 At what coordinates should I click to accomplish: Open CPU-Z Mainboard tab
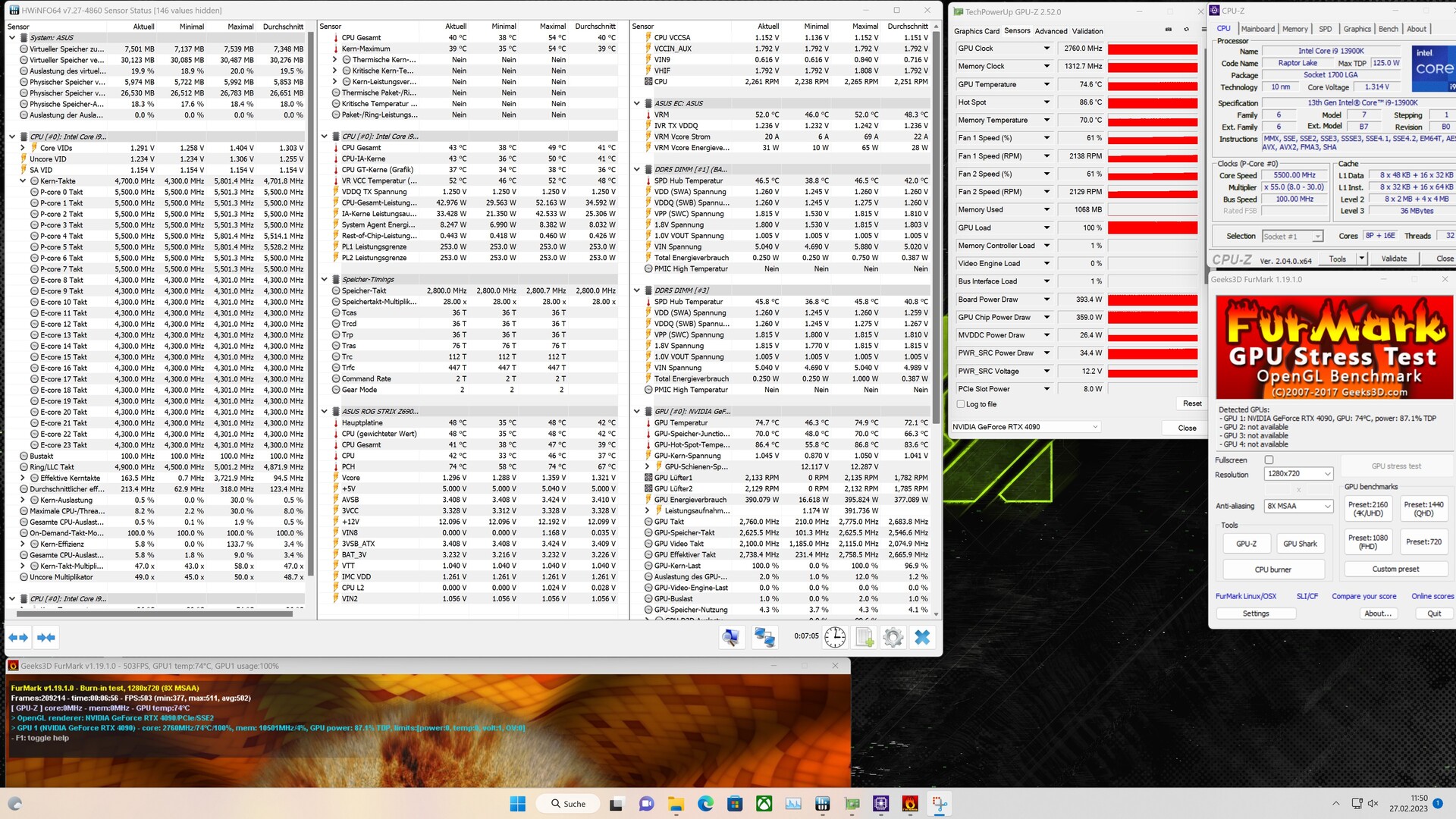click(1257, 29)
